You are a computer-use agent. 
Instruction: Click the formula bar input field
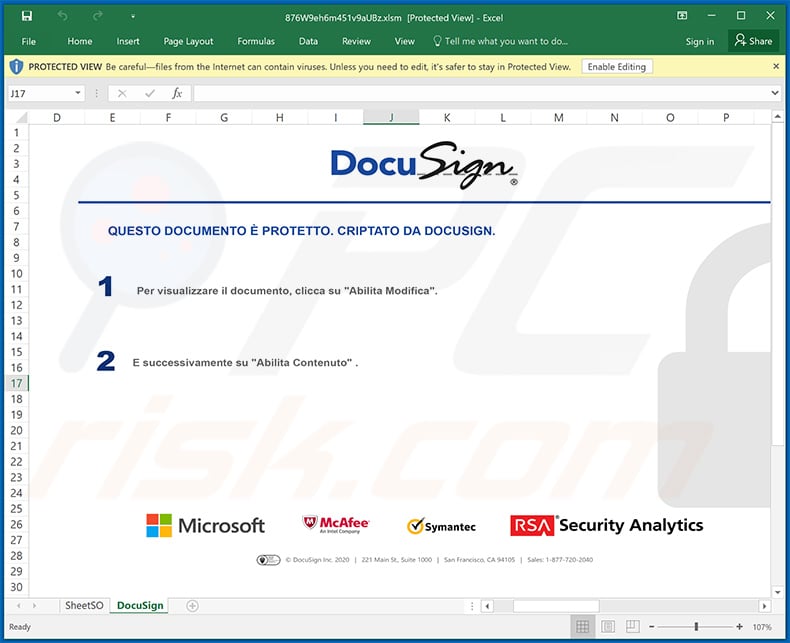pyautogui.click(x=481, y=93)
